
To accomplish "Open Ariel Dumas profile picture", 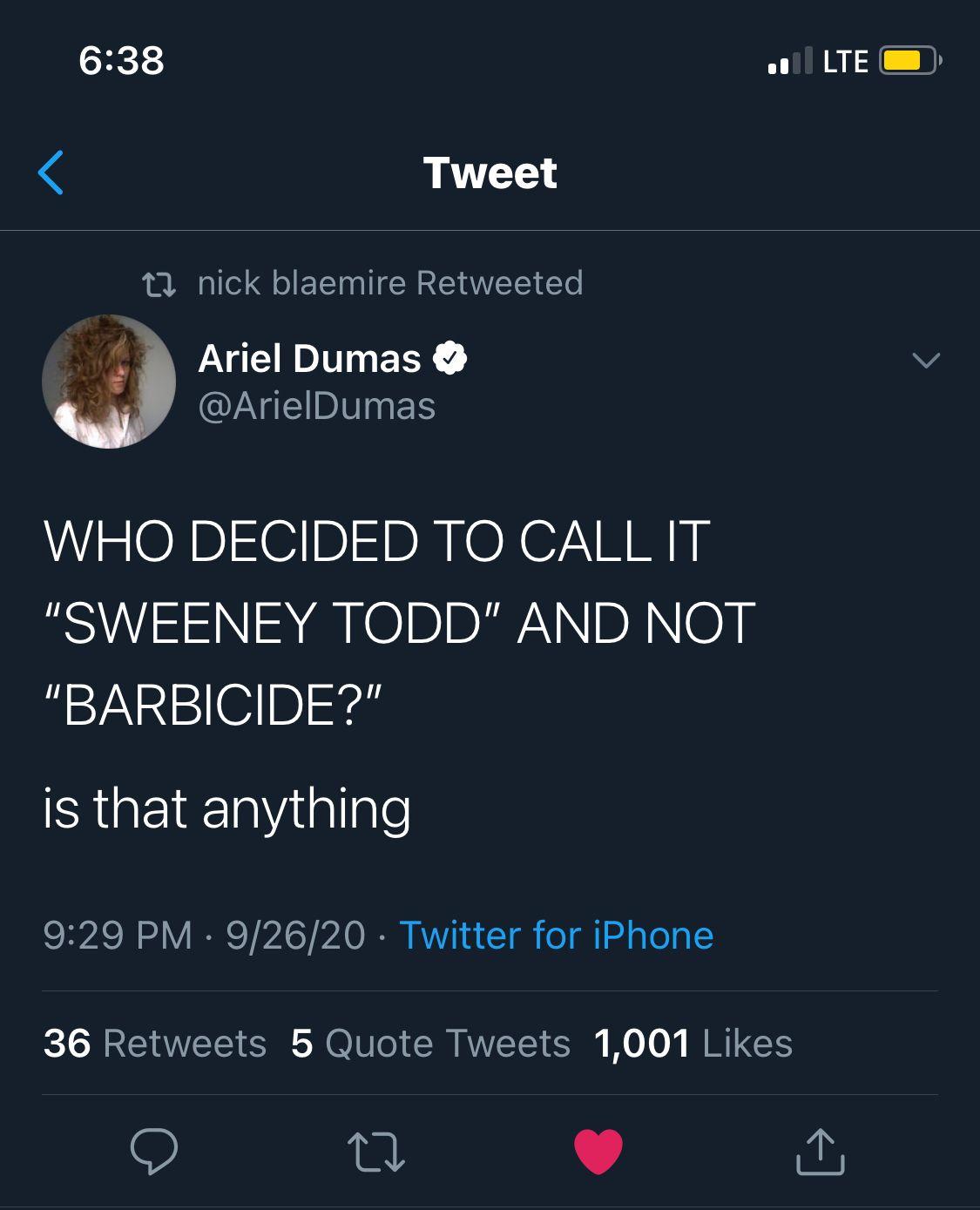I will [109, 382].
